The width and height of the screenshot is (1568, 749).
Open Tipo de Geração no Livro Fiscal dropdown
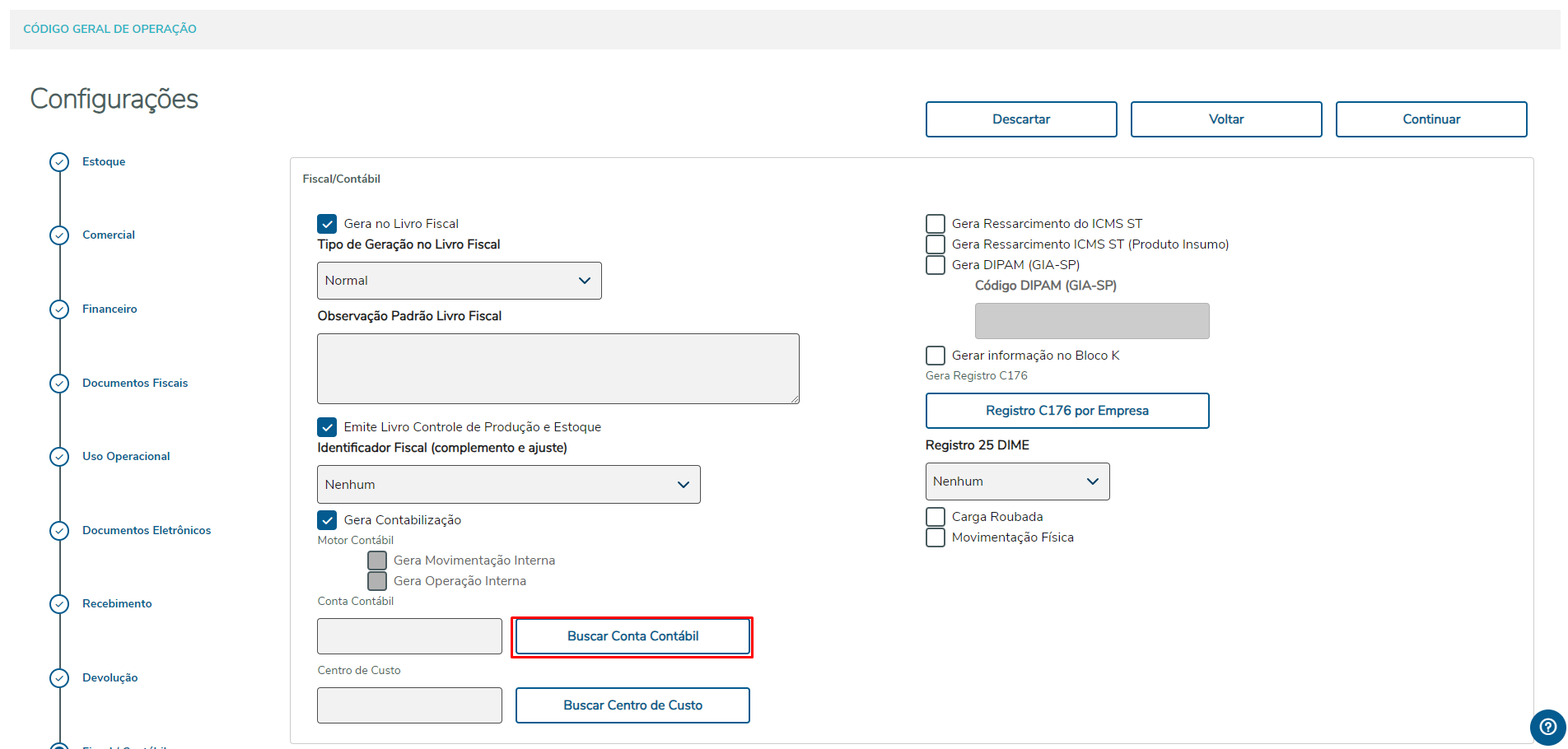pyautogui.click(x=459, y=281)
